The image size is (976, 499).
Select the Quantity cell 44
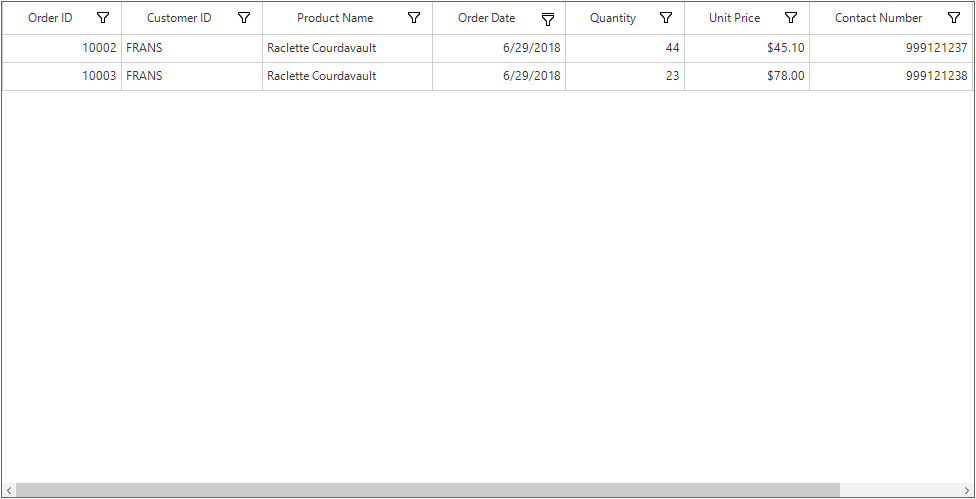click(x=626, y=48)
